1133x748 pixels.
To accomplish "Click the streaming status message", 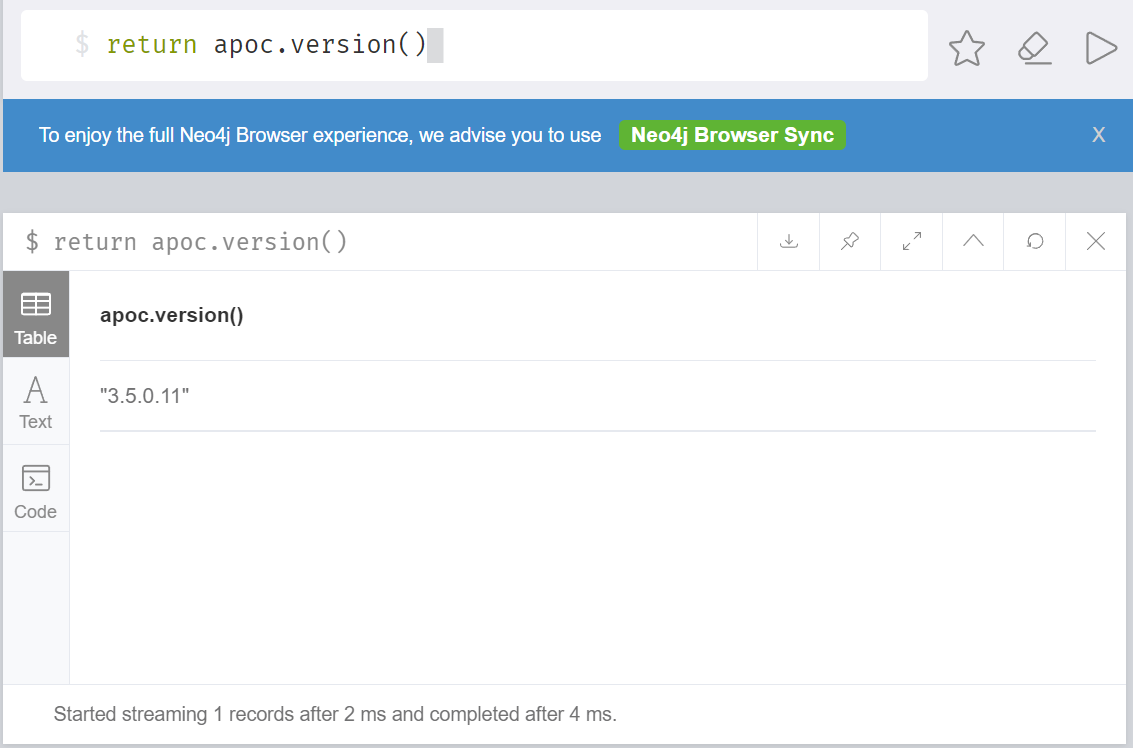I will pyautogui.click(x=335, y=714).
